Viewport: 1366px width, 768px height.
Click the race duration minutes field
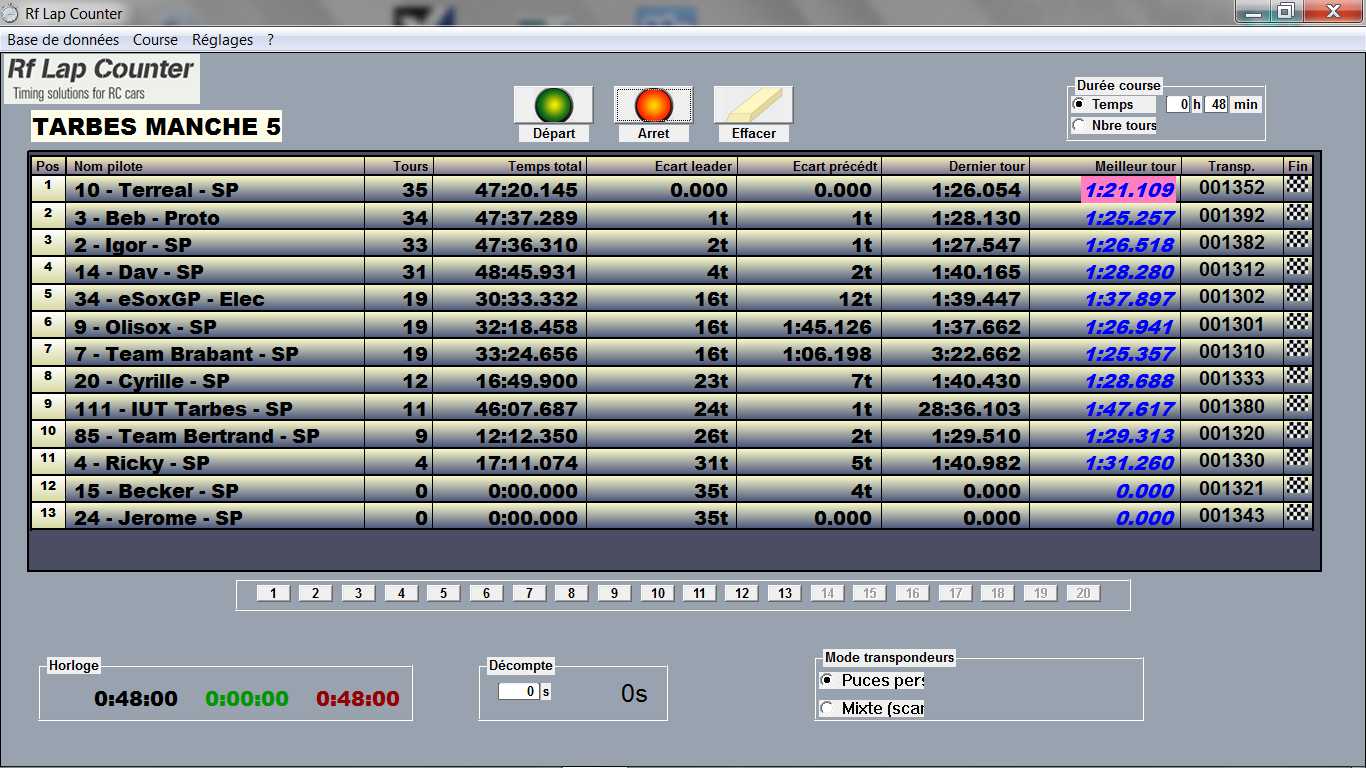click(1215, 104)
